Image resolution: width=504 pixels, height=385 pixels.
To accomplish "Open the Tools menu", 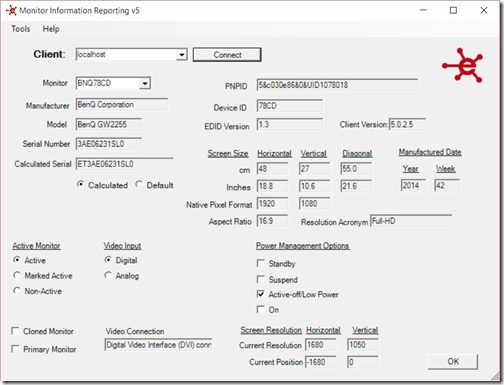I will (x=21, y=29).
